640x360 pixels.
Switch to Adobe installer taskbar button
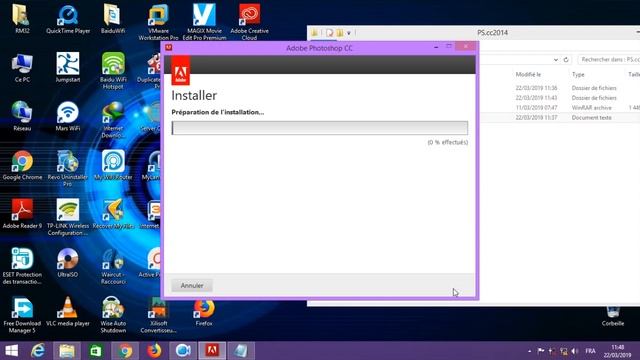[x=212, y=351]
